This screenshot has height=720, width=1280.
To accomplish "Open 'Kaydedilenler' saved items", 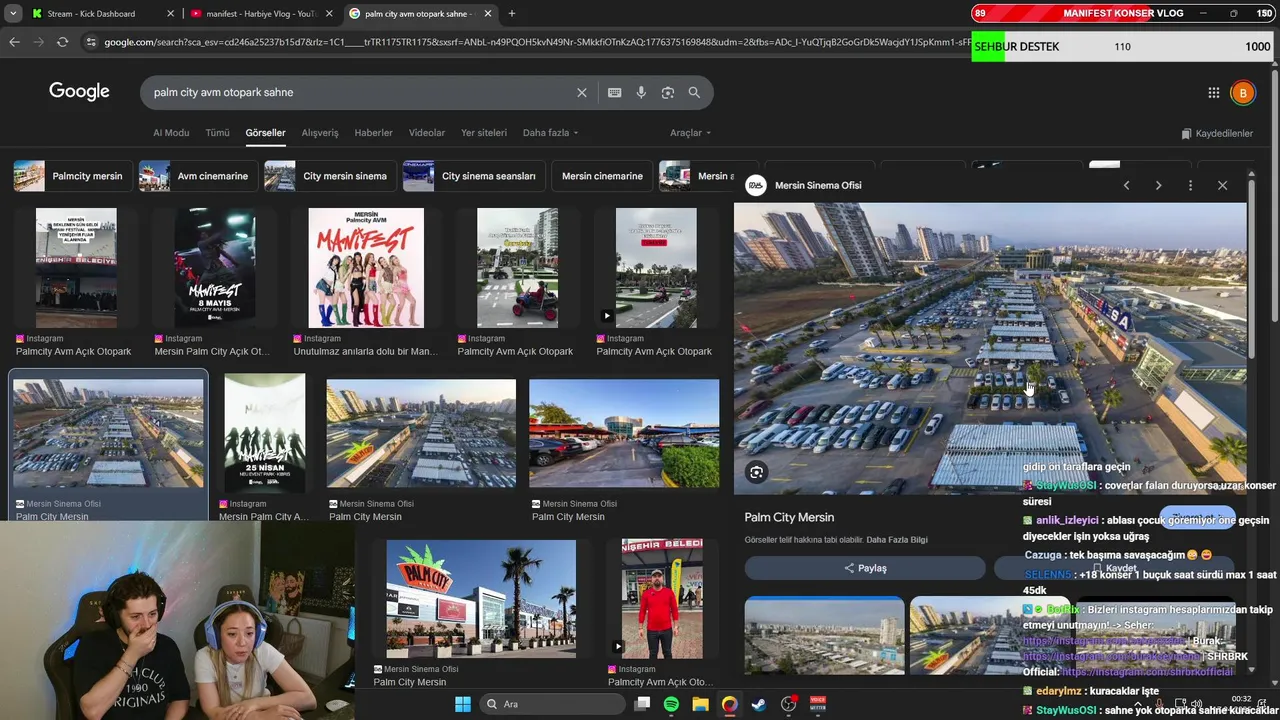I will pyautogui.click(x=1217, y=133).
